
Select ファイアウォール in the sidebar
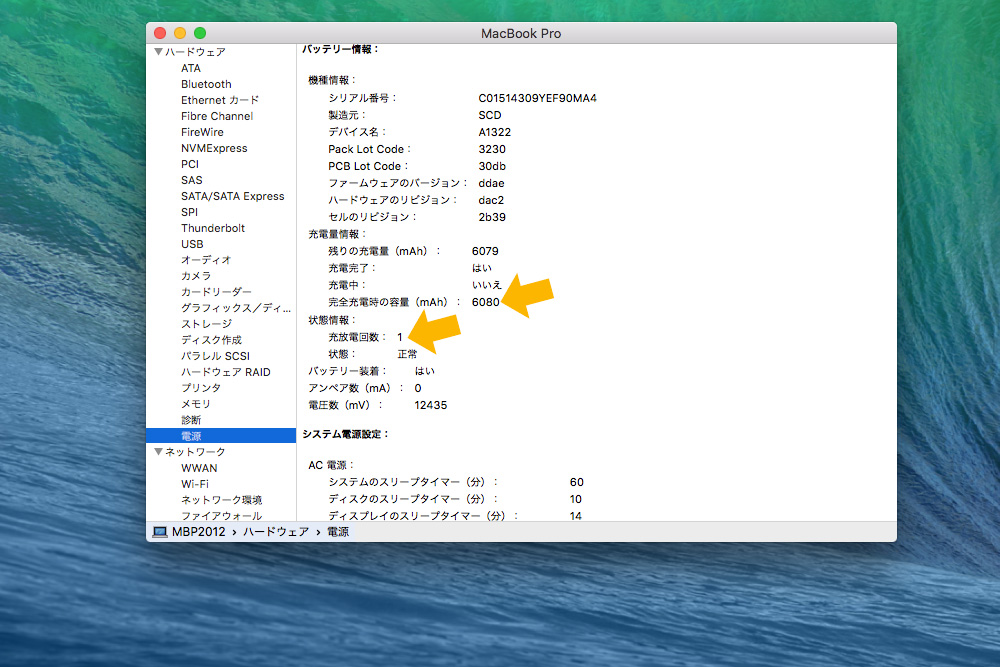pos(221,515)
